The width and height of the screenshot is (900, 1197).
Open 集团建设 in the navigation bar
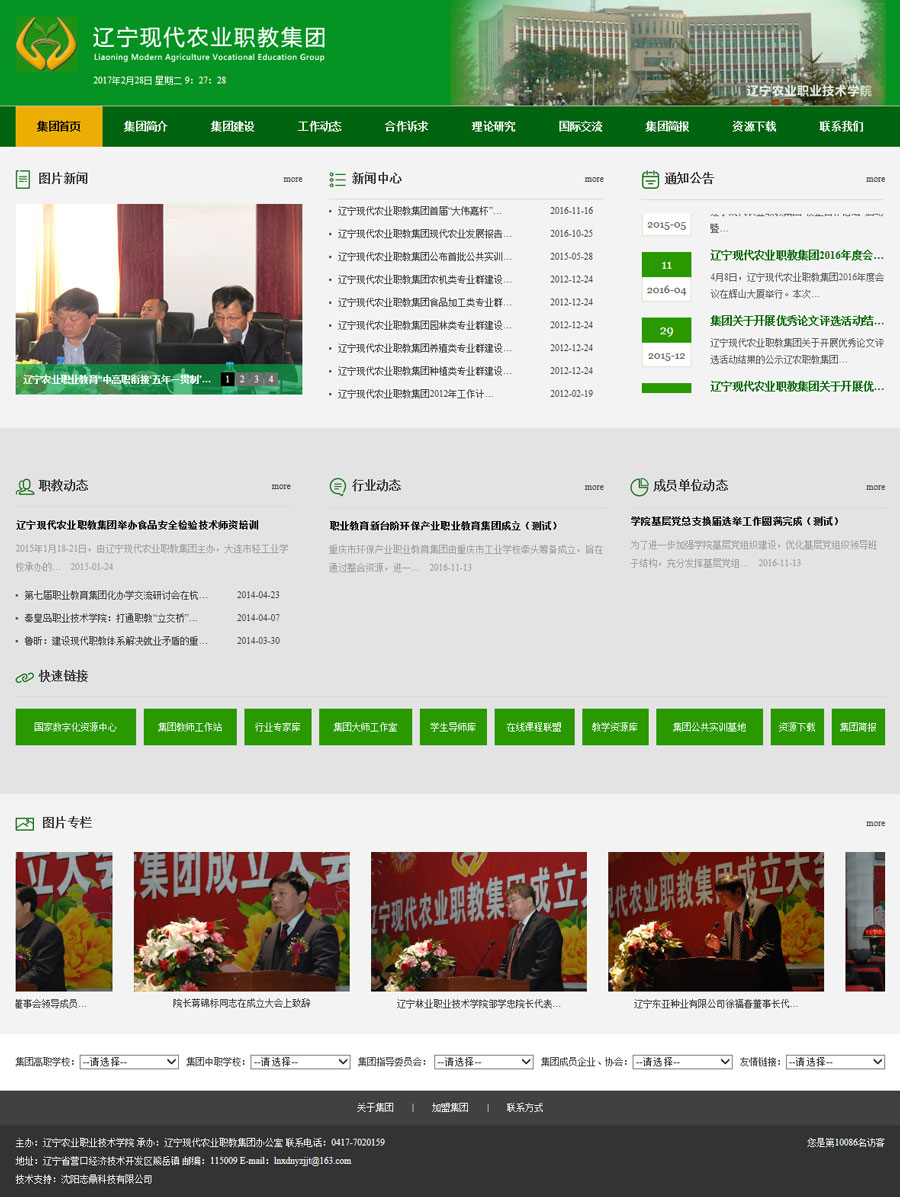tap(233, 126)
